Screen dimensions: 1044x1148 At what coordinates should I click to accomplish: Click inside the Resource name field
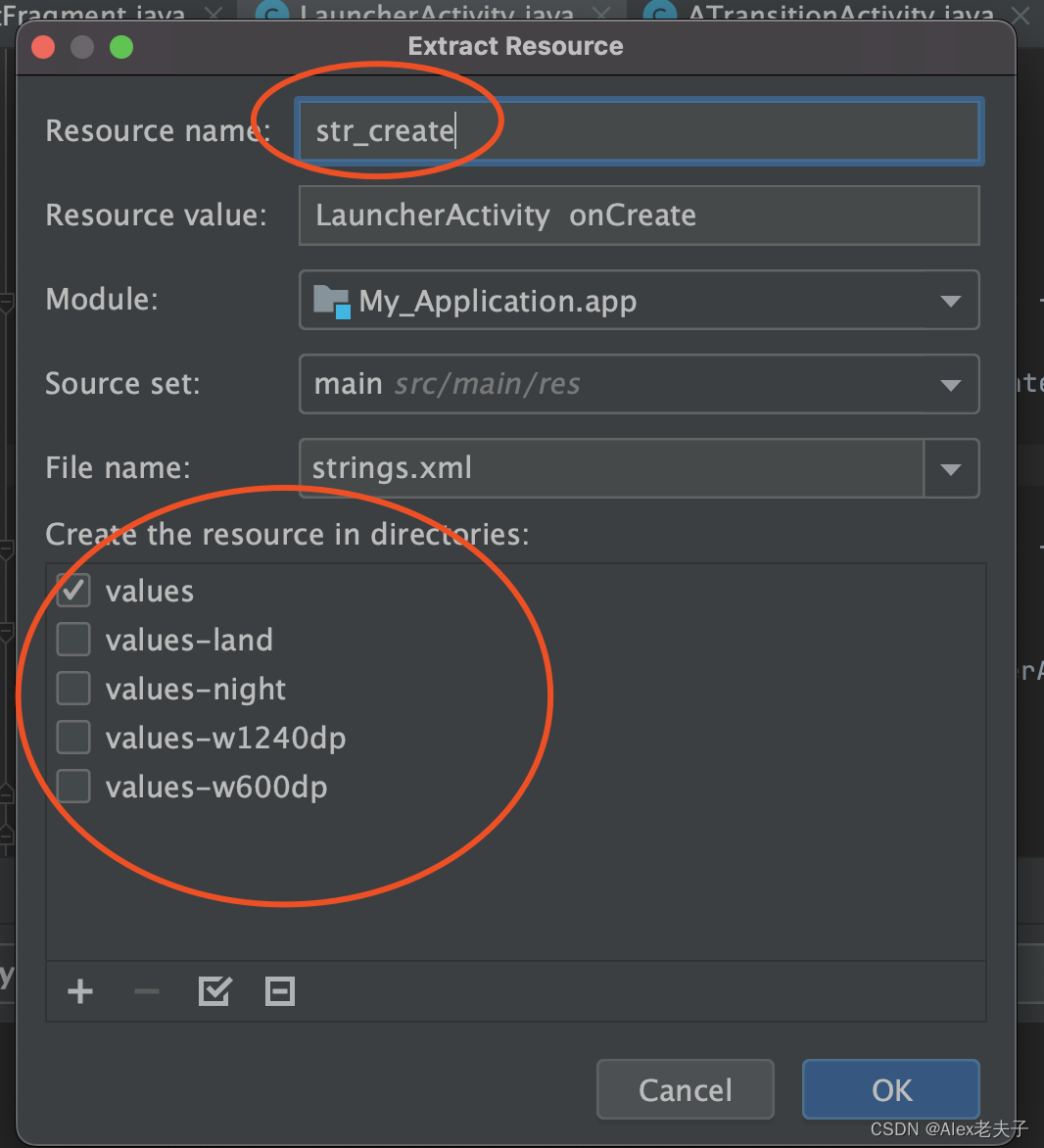tap(637, 130)
